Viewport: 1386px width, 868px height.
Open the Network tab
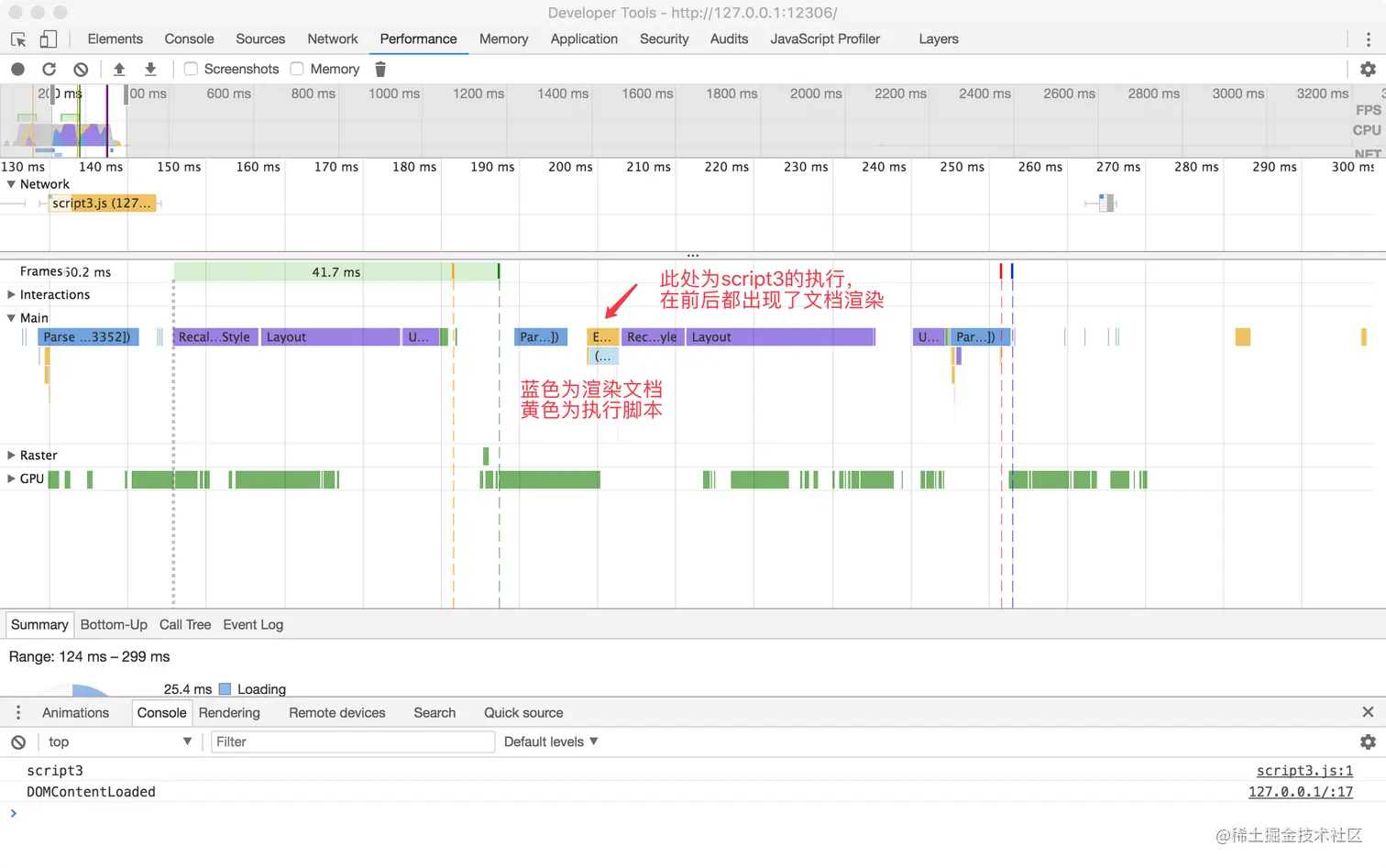pyautogui.click(x=333, y=39)
